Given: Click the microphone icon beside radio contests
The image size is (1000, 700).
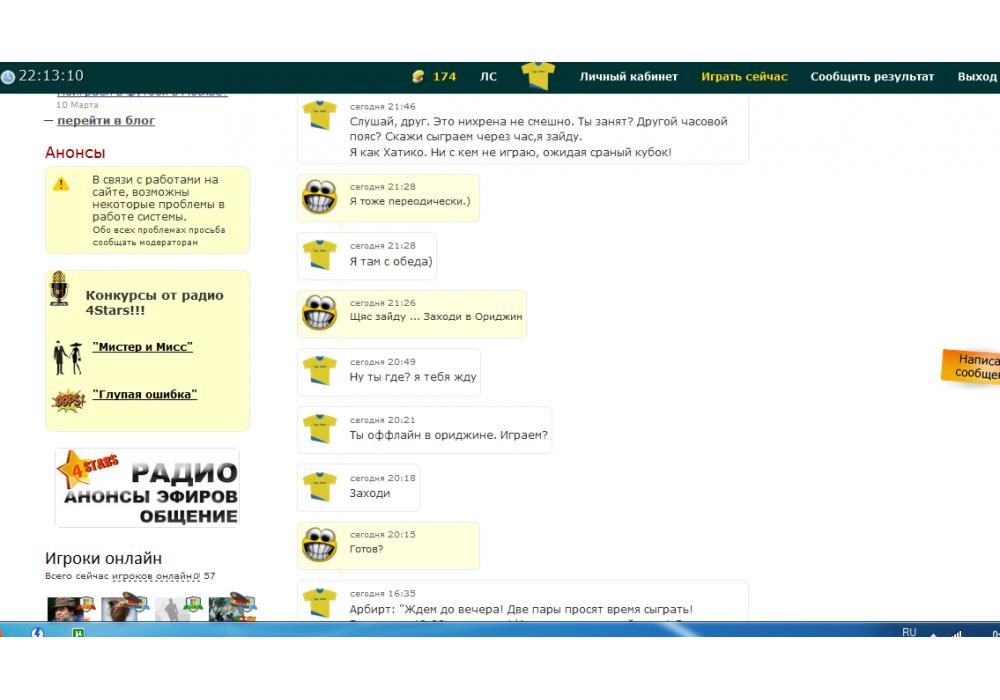Looking at the screenshot, I should 59,289.
